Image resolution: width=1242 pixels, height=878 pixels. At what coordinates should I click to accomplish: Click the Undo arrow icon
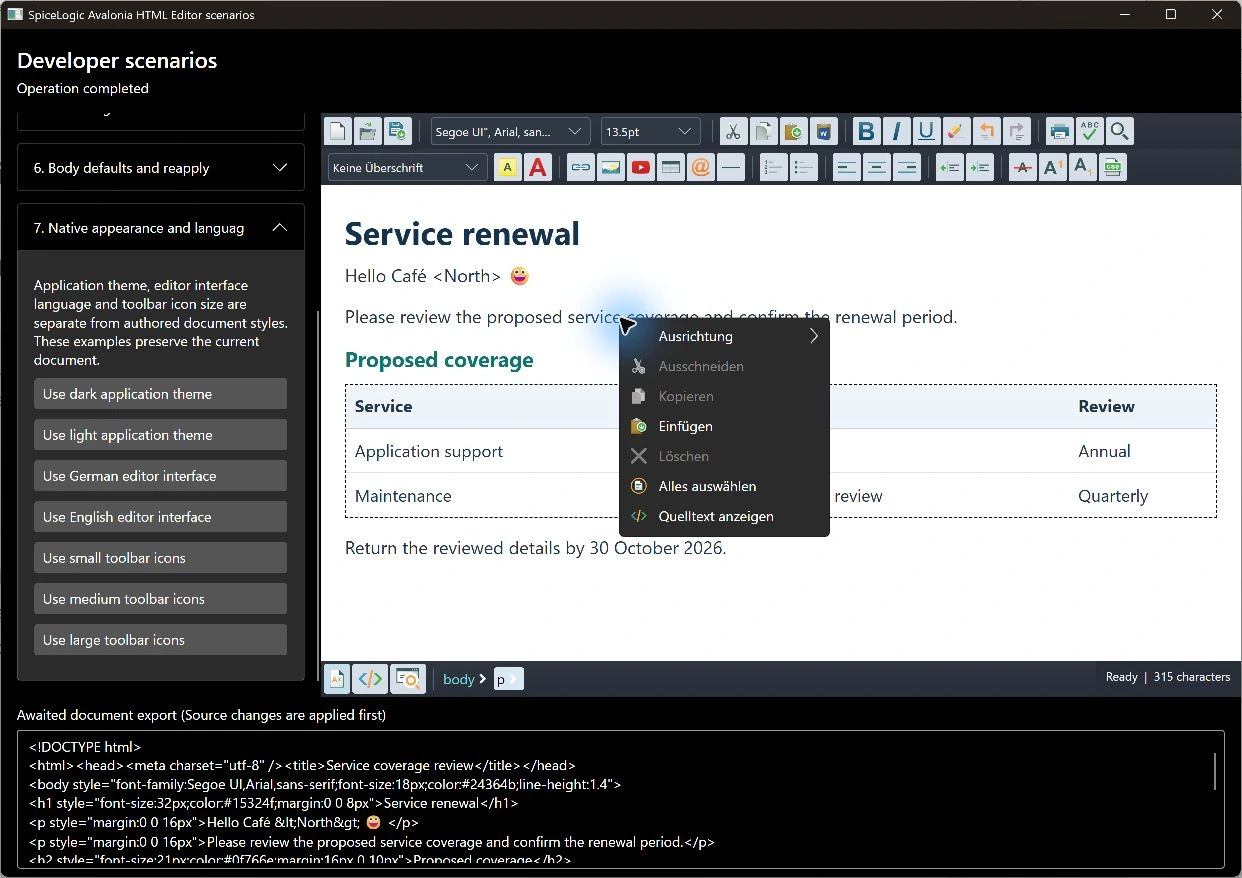point(987,131)
